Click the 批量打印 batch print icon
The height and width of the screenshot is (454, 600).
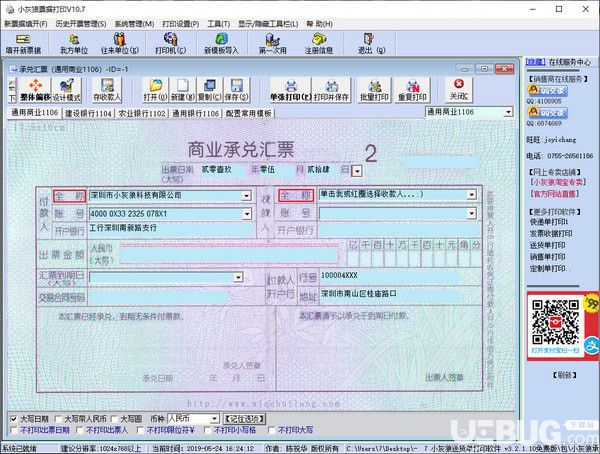(374, 90)
